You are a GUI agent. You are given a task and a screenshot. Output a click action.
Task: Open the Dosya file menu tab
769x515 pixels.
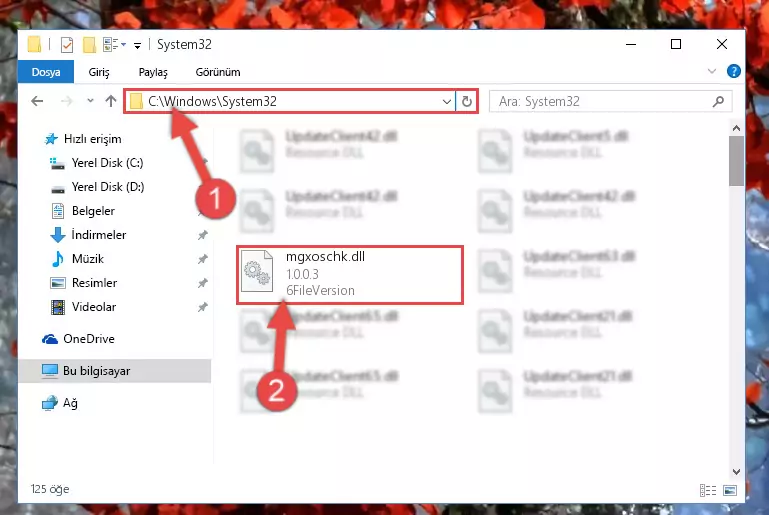click(46, 72)
